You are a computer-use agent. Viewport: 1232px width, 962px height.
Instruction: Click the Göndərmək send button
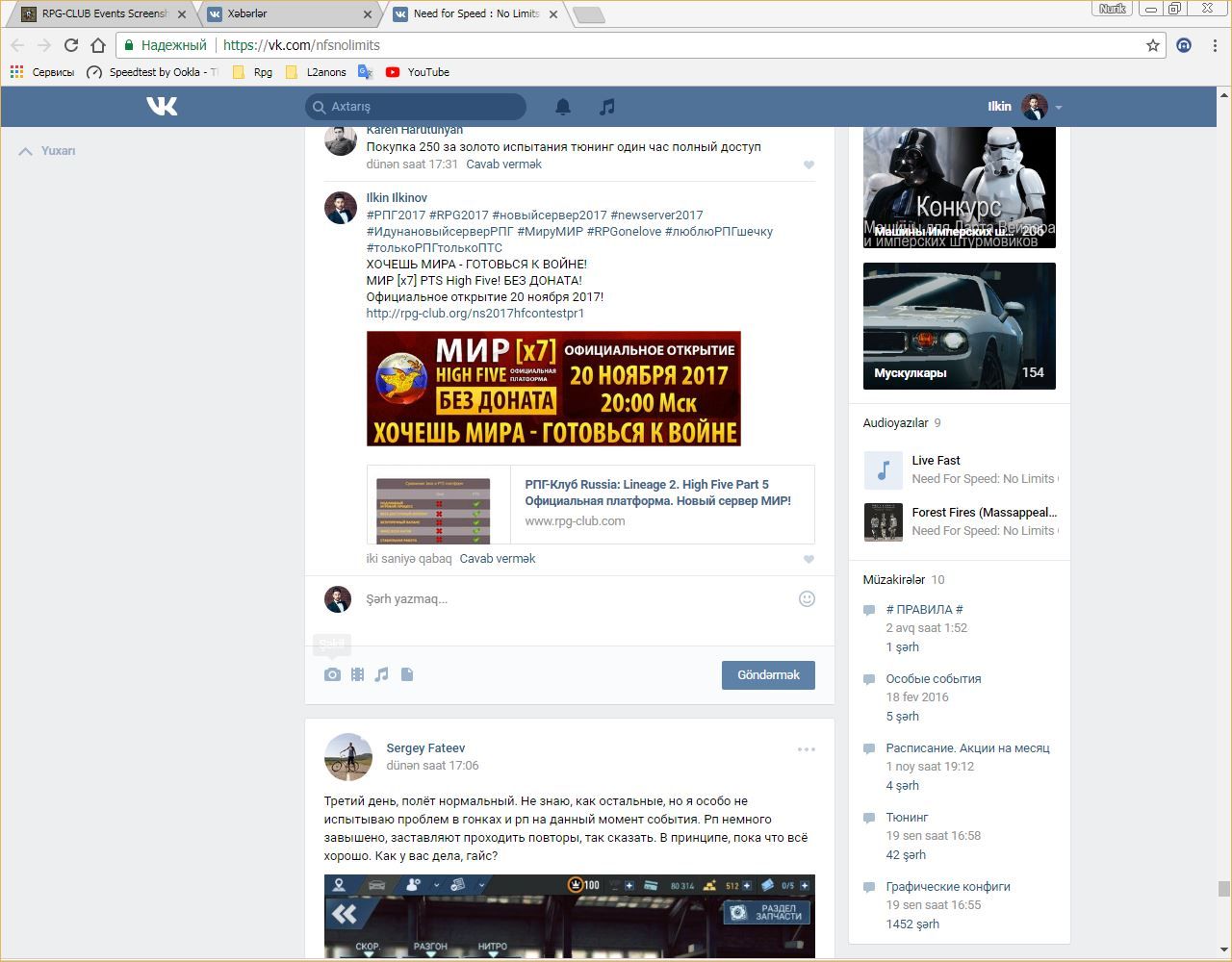tap(768, 675)
